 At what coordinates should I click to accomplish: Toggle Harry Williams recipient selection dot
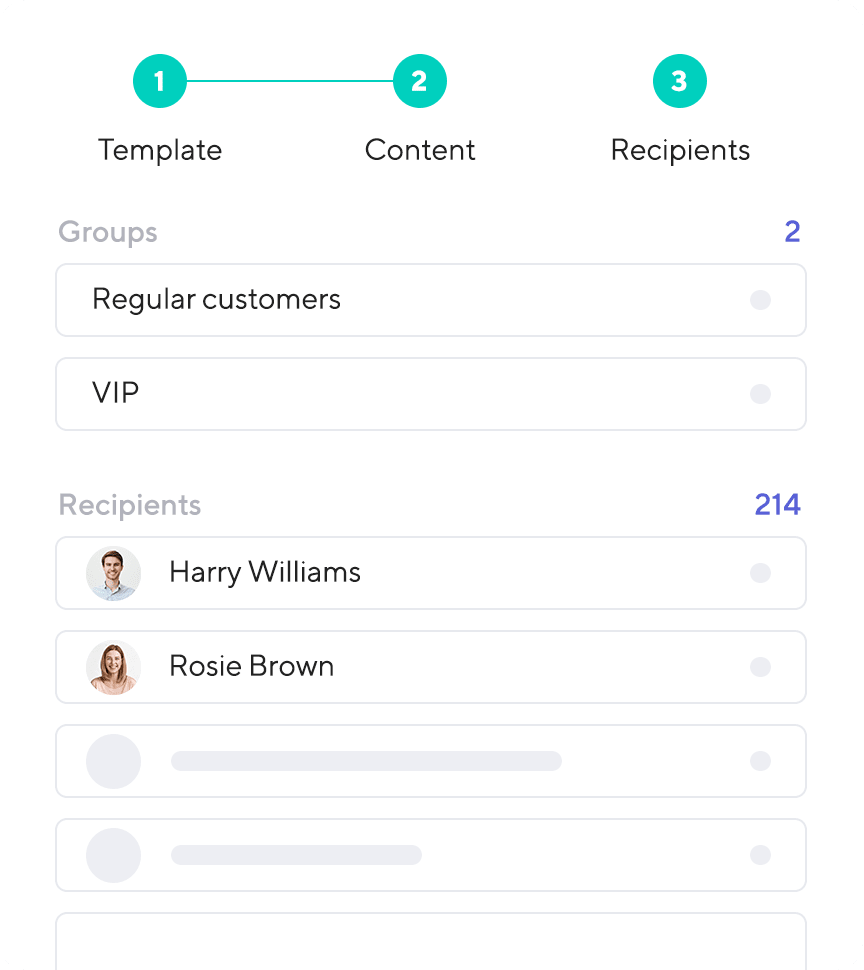[760, 573]
